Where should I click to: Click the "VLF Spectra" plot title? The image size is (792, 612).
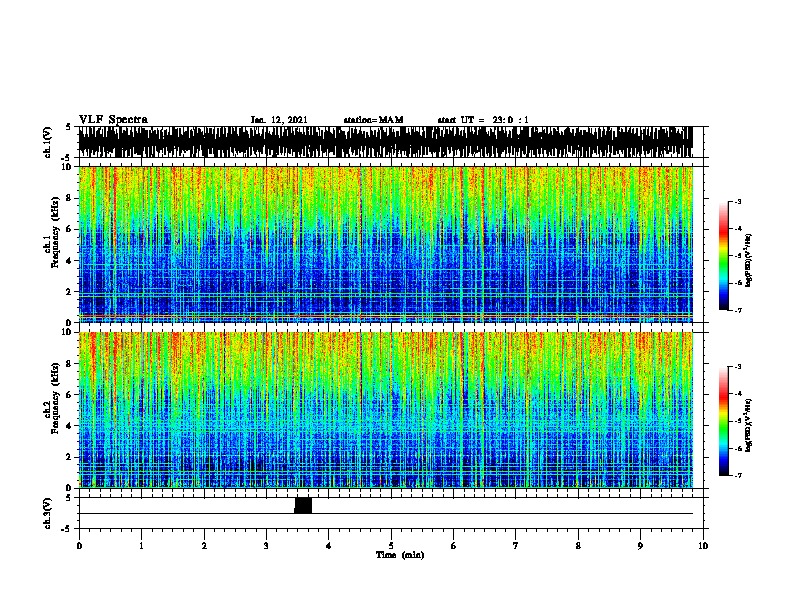coord(113,120)
